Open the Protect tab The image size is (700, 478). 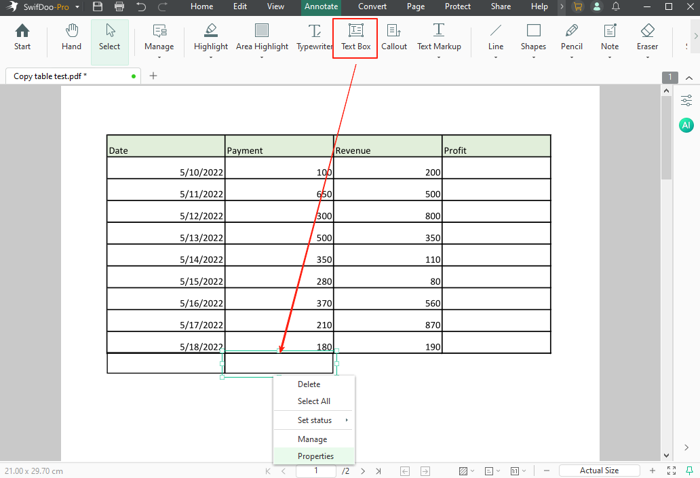(x=457, y=7)
